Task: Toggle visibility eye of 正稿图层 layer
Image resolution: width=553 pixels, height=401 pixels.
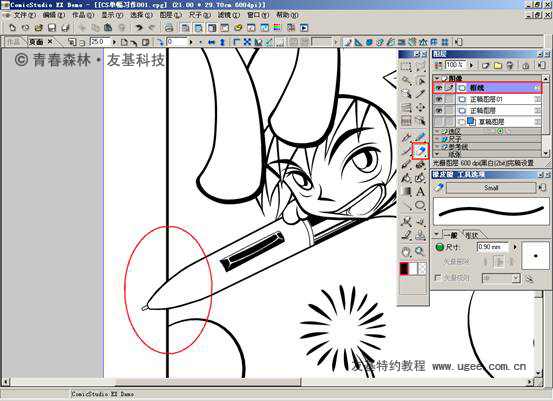Action: coord(439,111)
